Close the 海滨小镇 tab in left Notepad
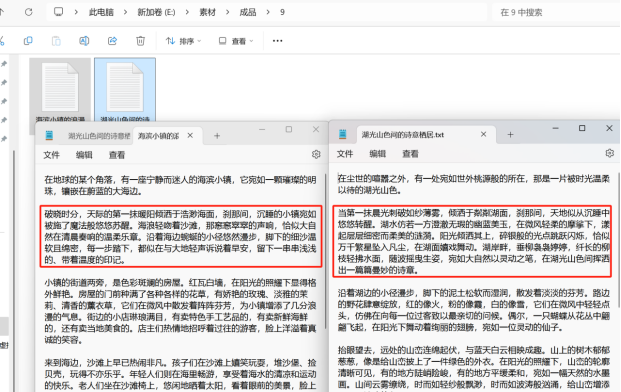621x392 pixels. coord(190,136)
